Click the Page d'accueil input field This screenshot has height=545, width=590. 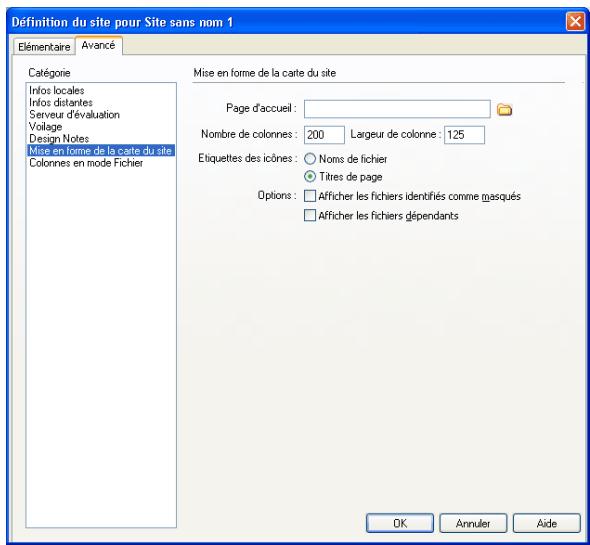(397, 109)
